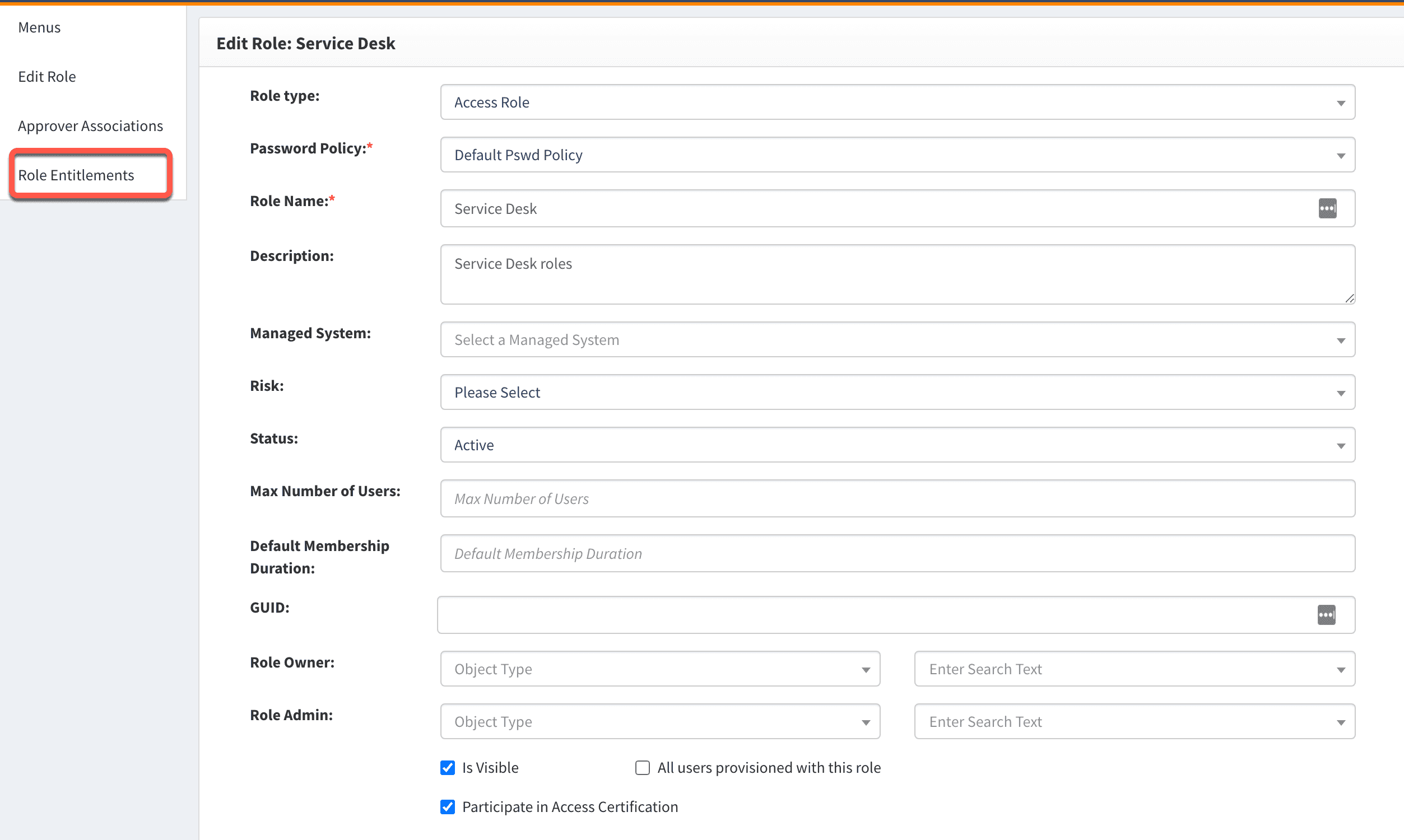The height and width of the screenshot is (840, 1404).
Task: Change the Status dropdown from Active
Action: [898, 445]
